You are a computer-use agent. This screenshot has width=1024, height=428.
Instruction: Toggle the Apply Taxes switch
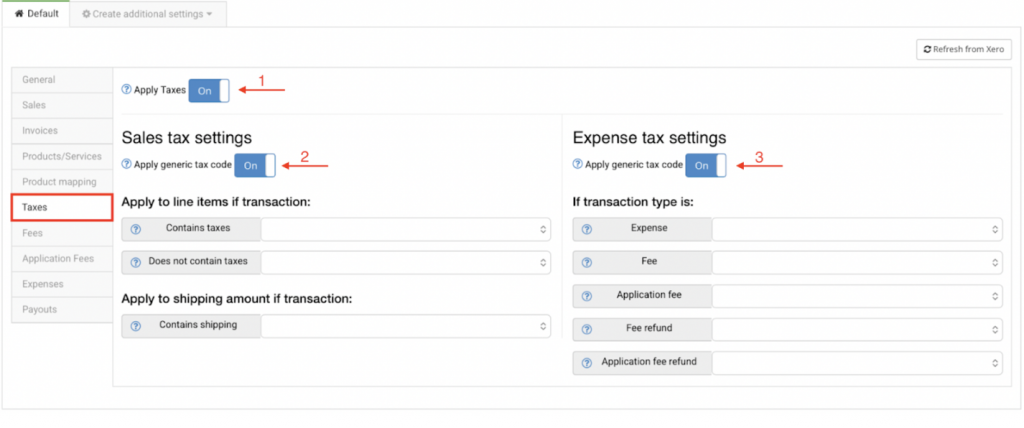click(208, 90)
